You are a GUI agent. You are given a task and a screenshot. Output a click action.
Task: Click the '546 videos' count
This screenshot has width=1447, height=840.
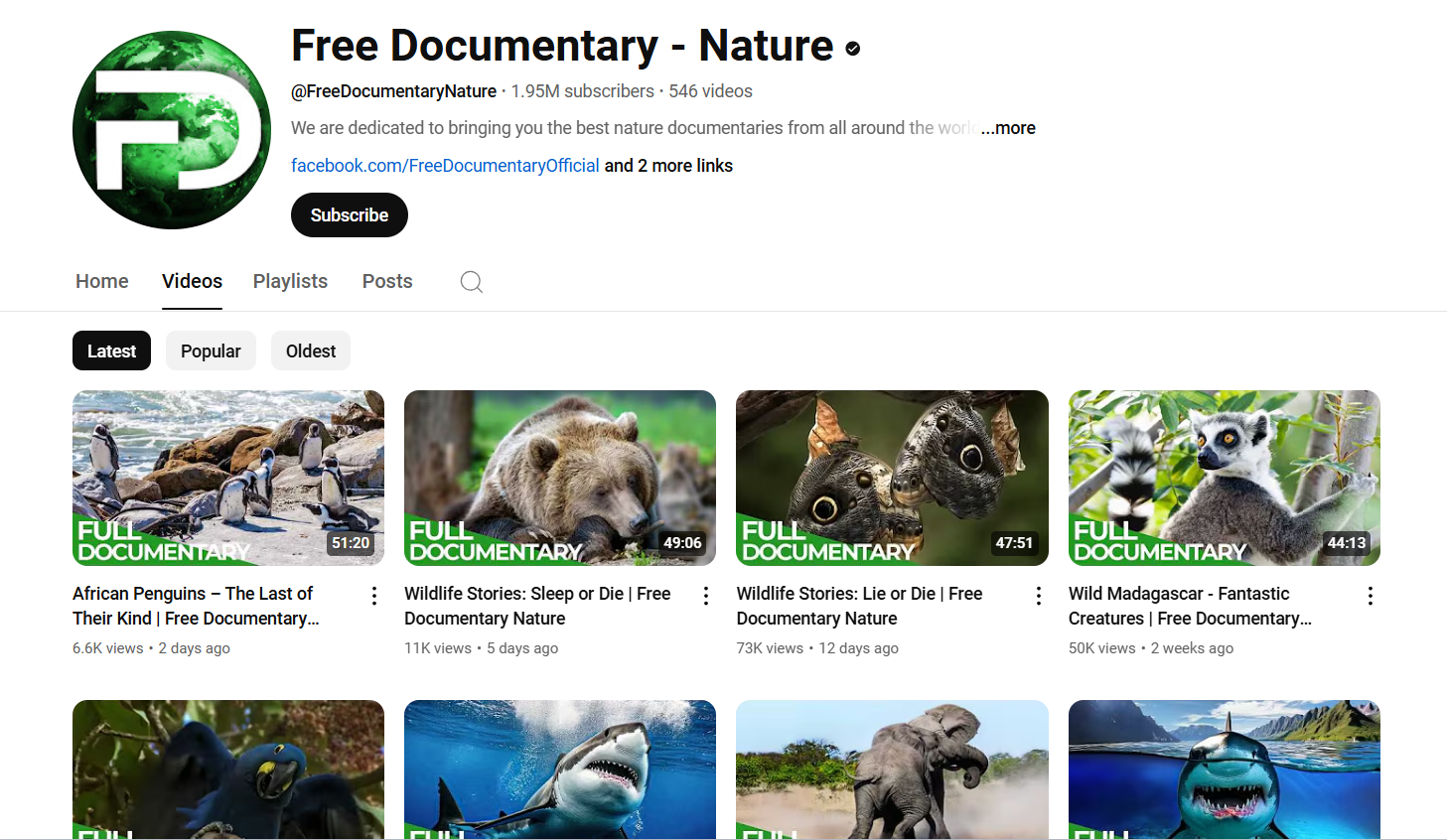click(x=710, y=91)
